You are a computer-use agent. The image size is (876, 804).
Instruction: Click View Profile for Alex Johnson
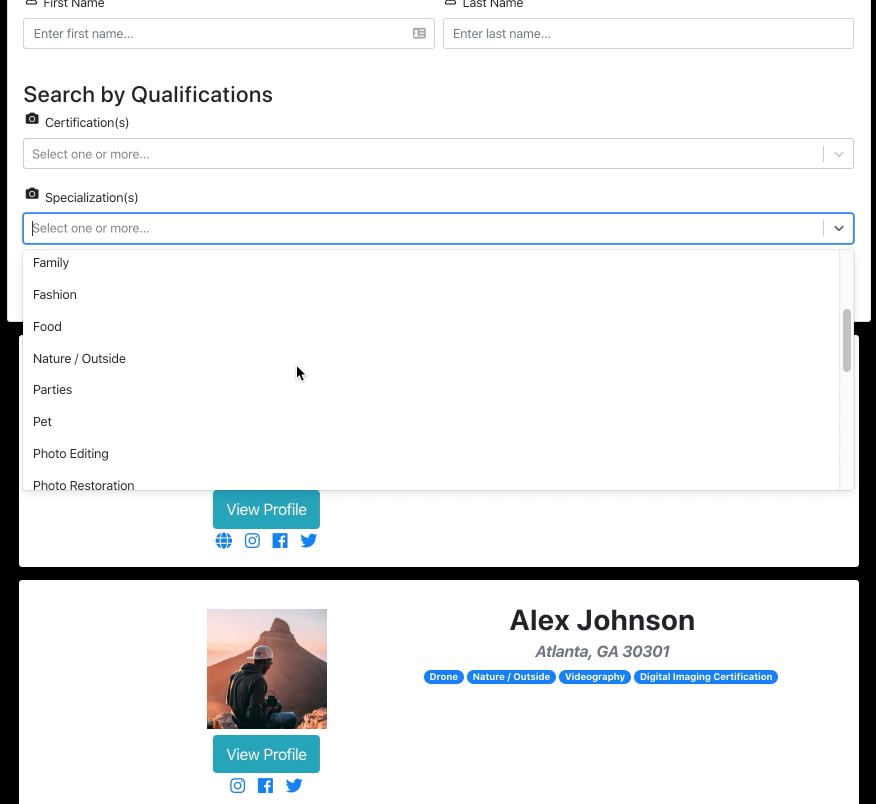266,754
